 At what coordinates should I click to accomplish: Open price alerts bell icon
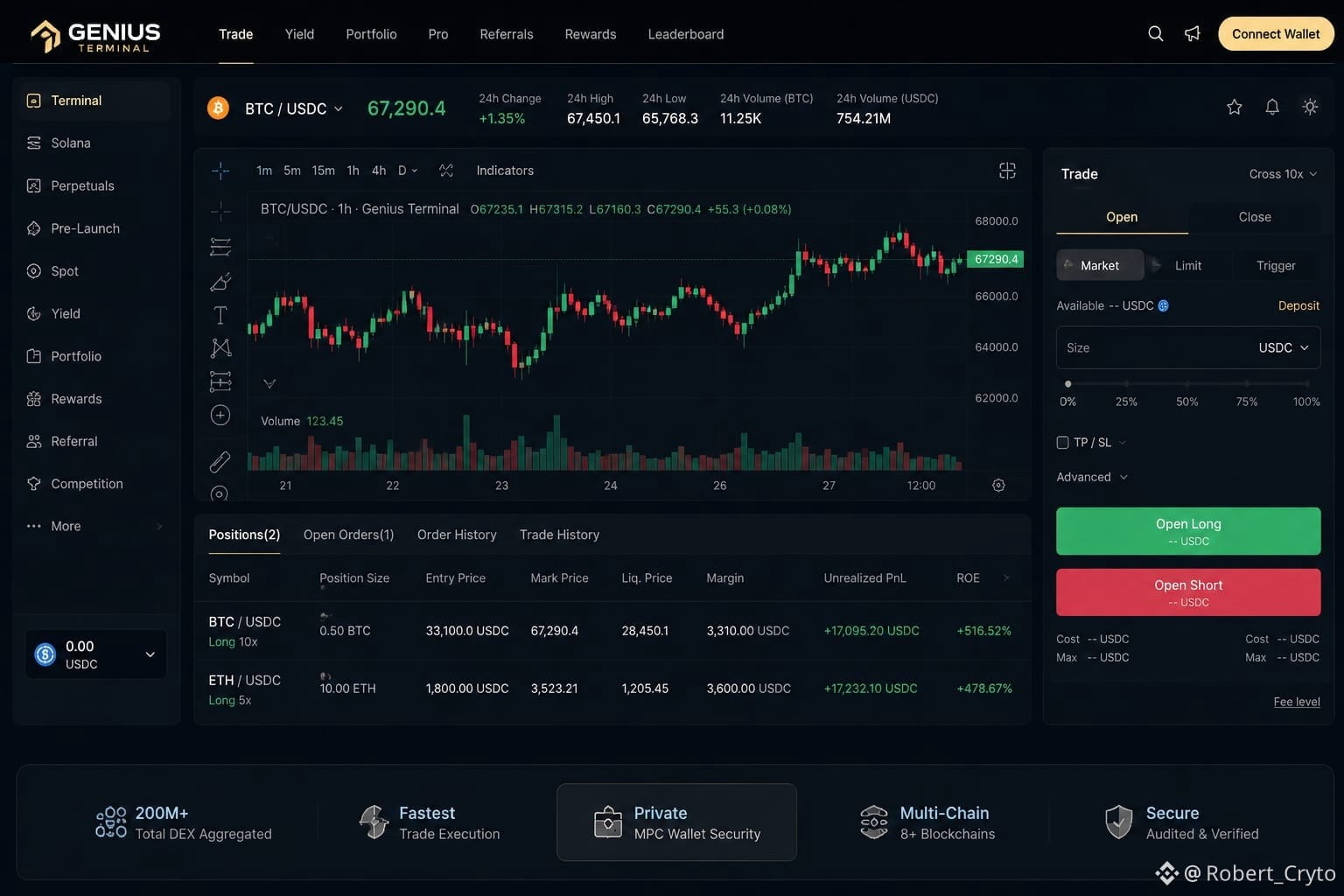(1272, 107)
